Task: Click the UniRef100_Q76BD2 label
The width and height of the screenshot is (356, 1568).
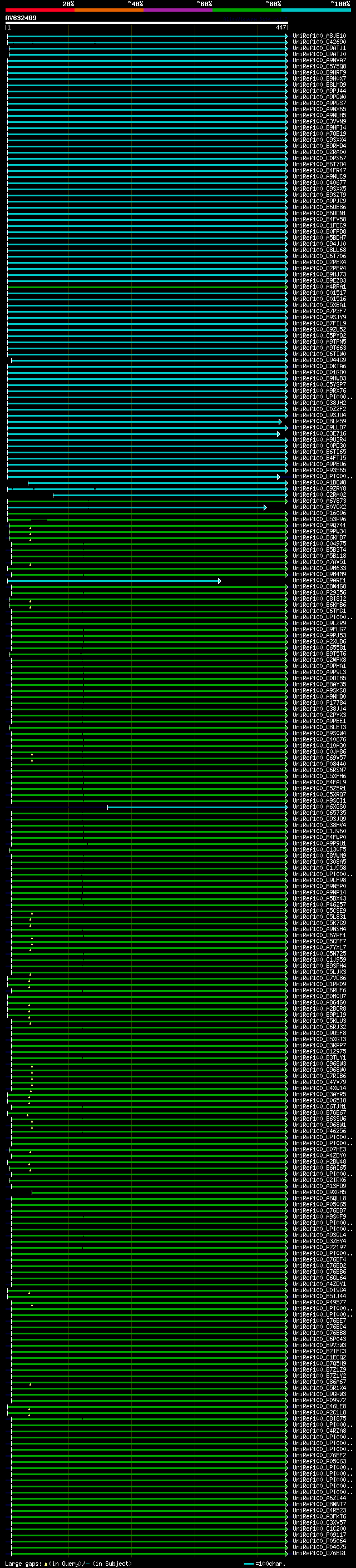Action: coord(319,1266)
